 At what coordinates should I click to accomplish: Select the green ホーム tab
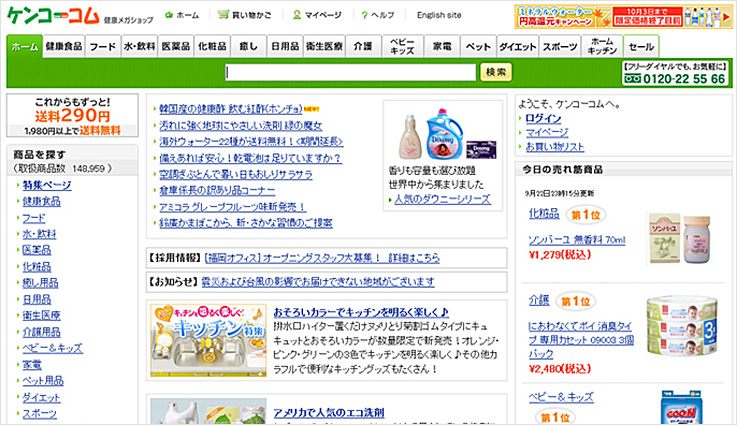tap(24, 47)
